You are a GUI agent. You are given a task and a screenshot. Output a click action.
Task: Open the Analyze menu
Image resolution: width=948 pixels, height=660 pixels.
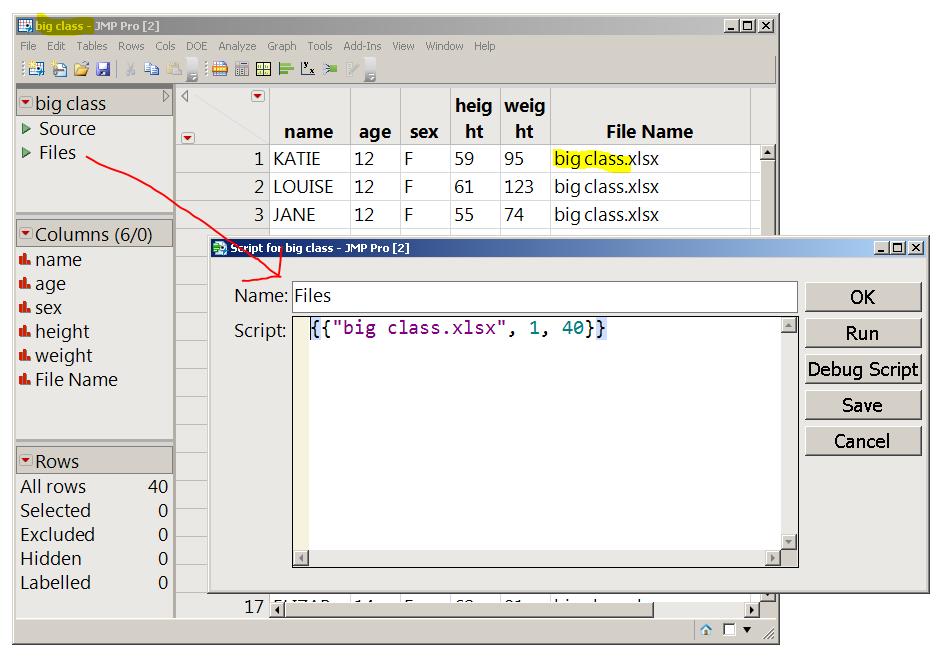pos(237,45)
